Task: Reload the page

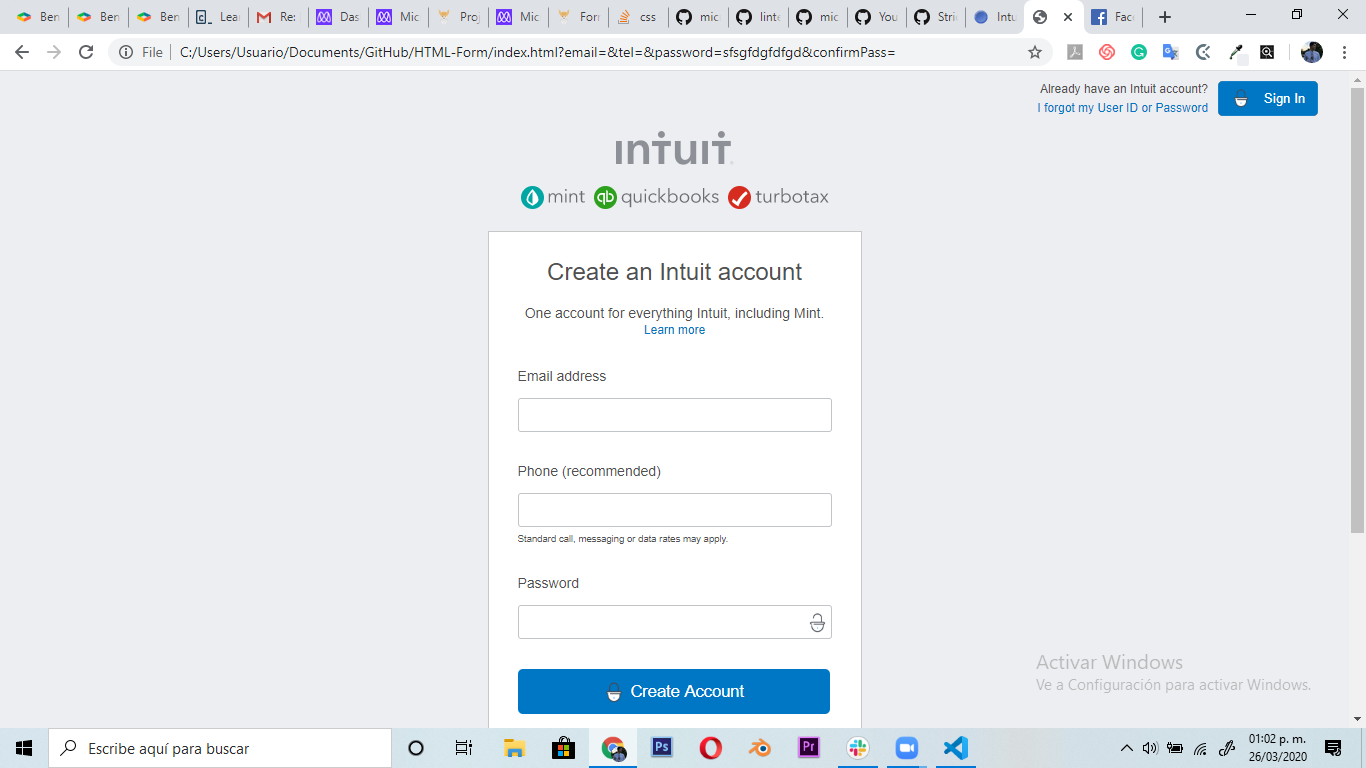Action: pyautogui.click(x=86, y=52)
